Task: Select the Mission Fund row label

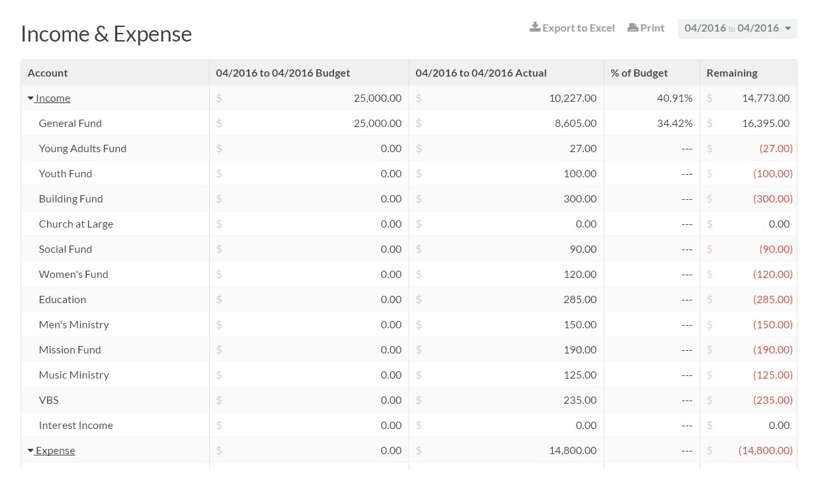Action: pos(69,350)
